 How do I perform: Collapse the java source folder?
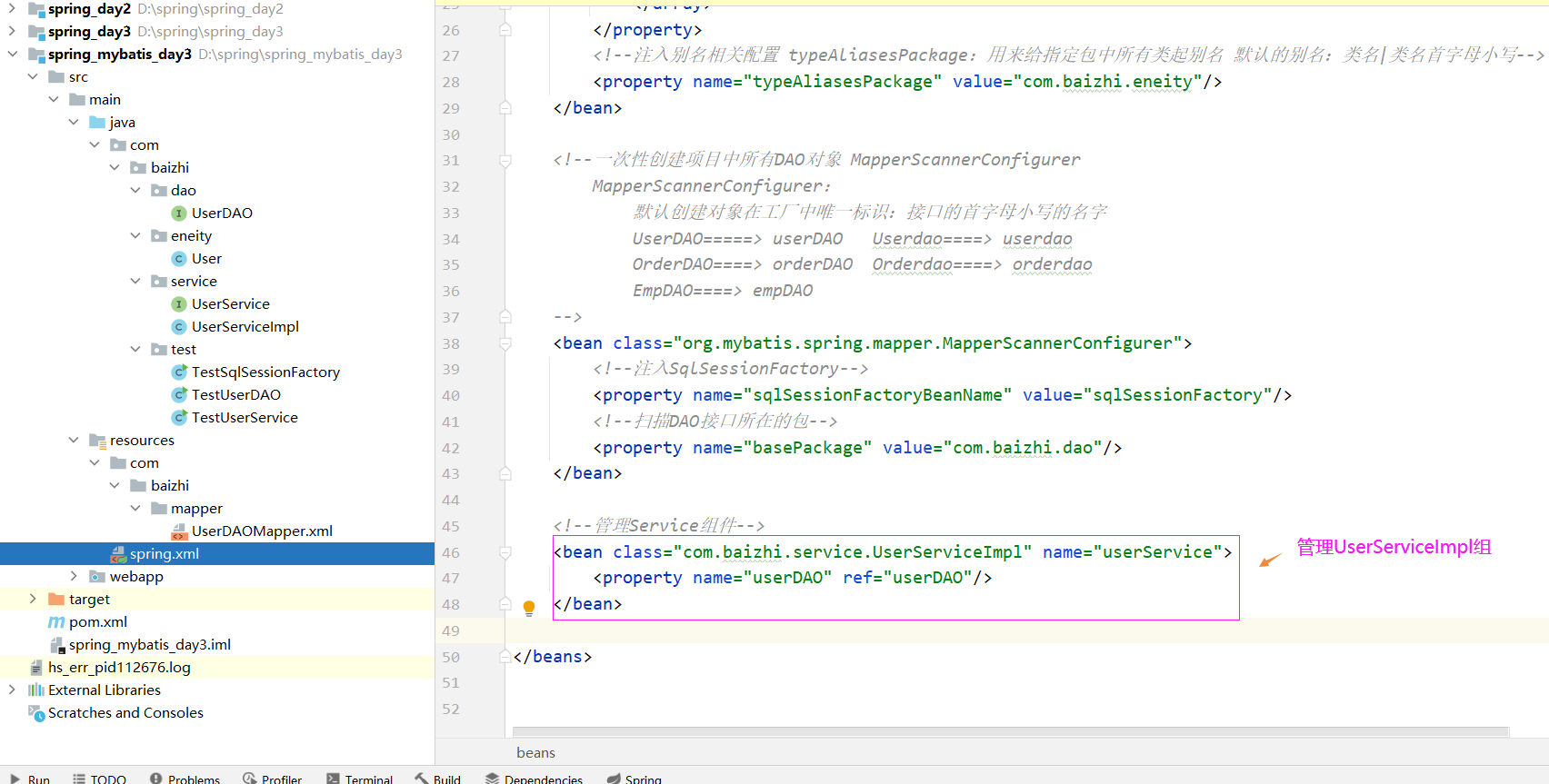click(x=74, y=123)
